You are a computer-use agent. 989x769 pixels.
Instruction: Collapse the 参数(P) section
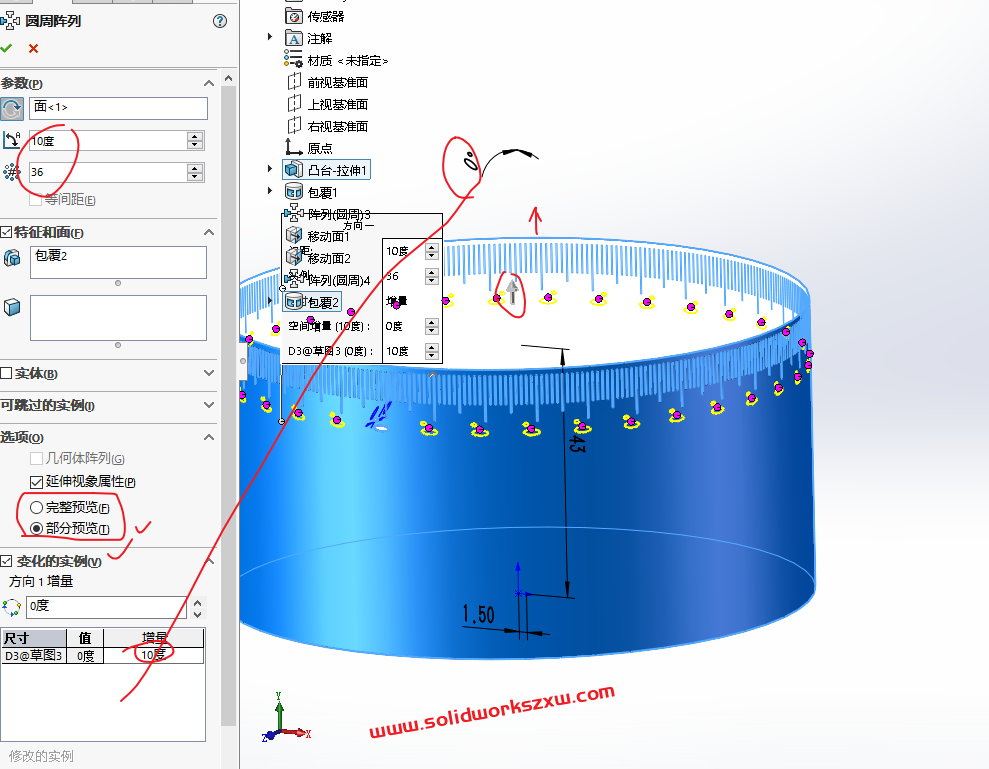tap(209, 83)
